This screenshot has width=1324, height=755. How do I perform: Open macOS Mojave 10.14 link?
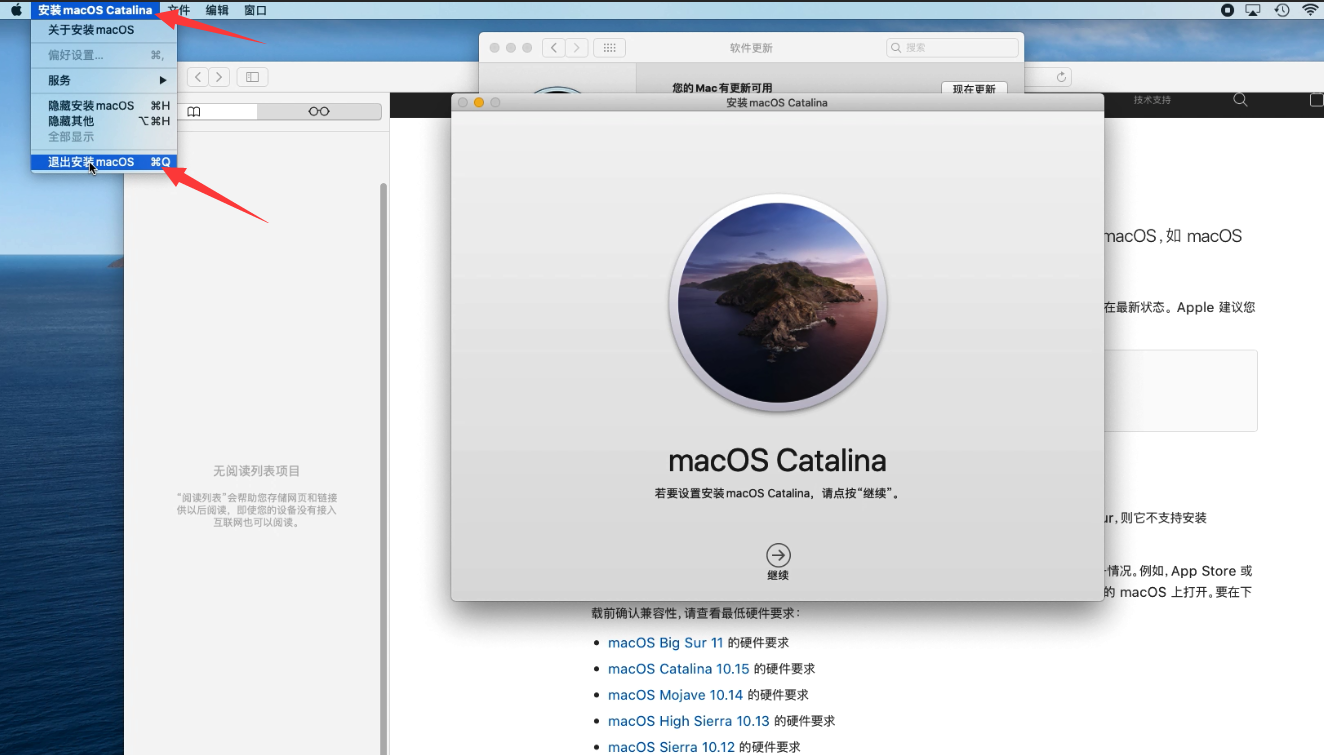675,695
